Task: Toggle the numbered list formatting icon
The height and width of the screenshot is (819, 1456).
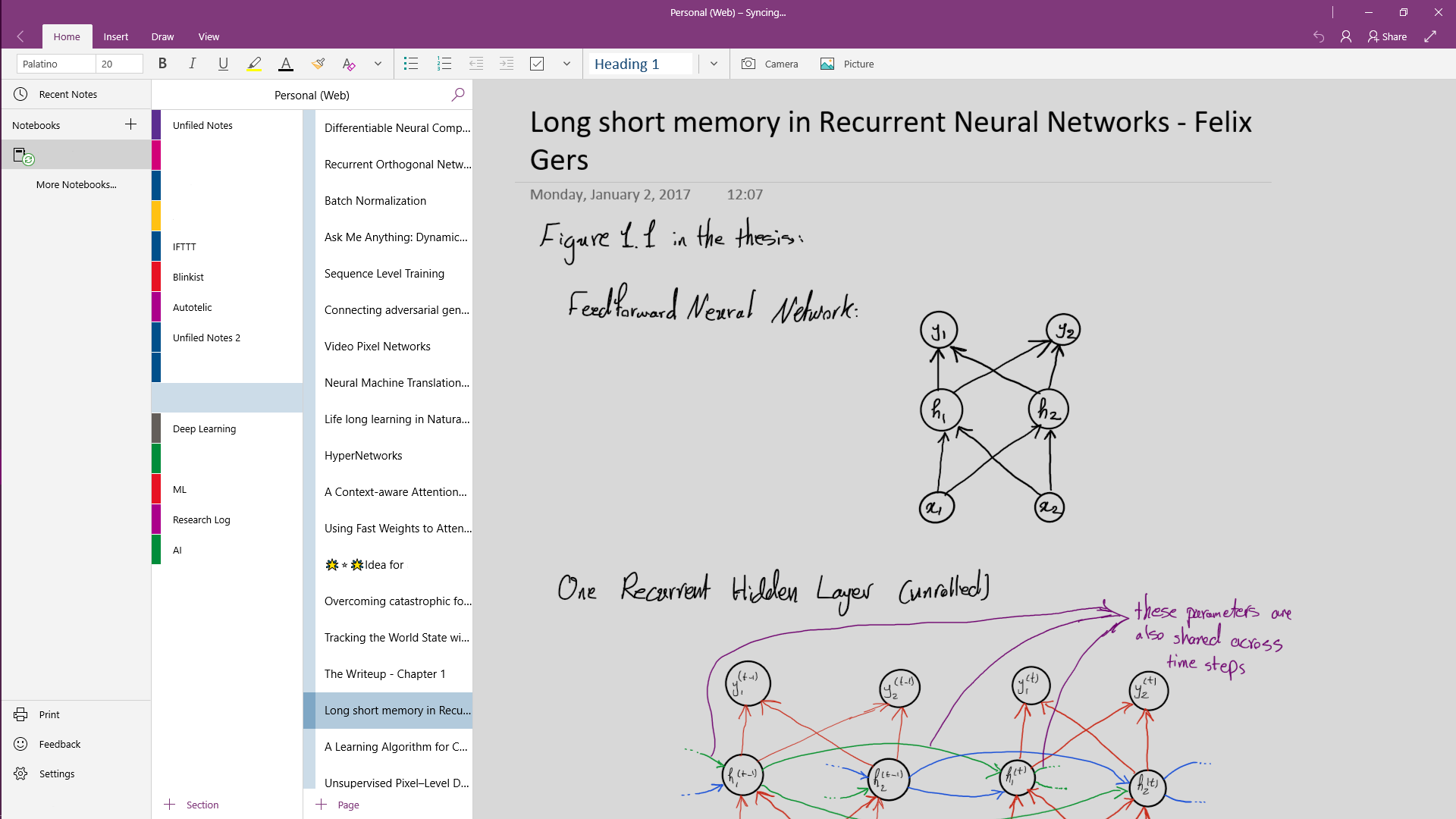Action: click(x=442, y=63)
